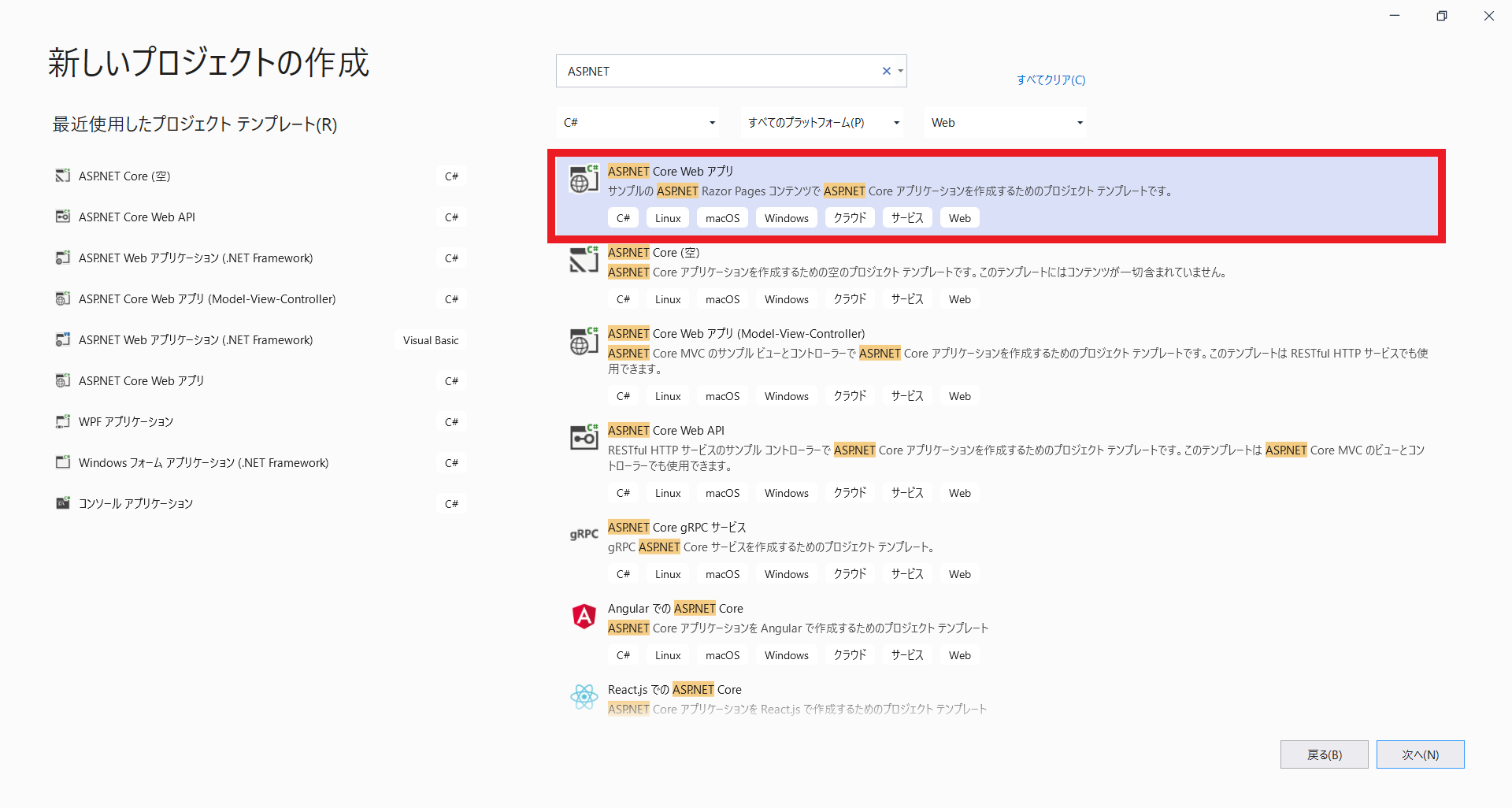1512x808 pixels.
Task: Click the コンソール アプリケーション icon
Action: point(62,503)
